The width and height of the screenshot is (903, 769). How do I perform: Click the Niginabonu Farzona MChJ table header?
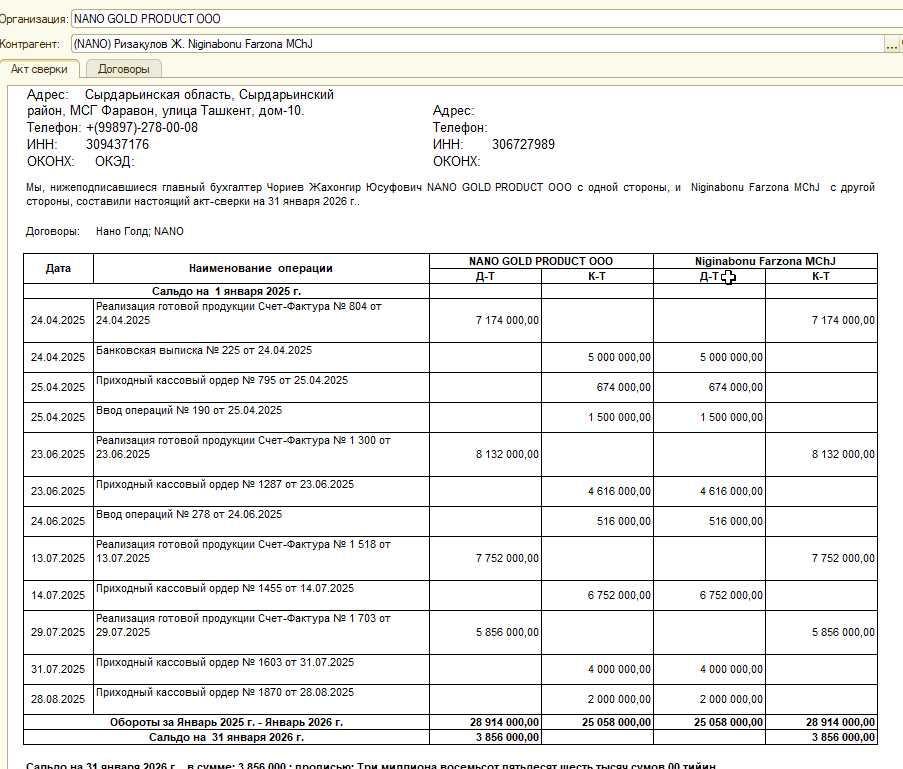pyautogui.click(x=765, y=261)
